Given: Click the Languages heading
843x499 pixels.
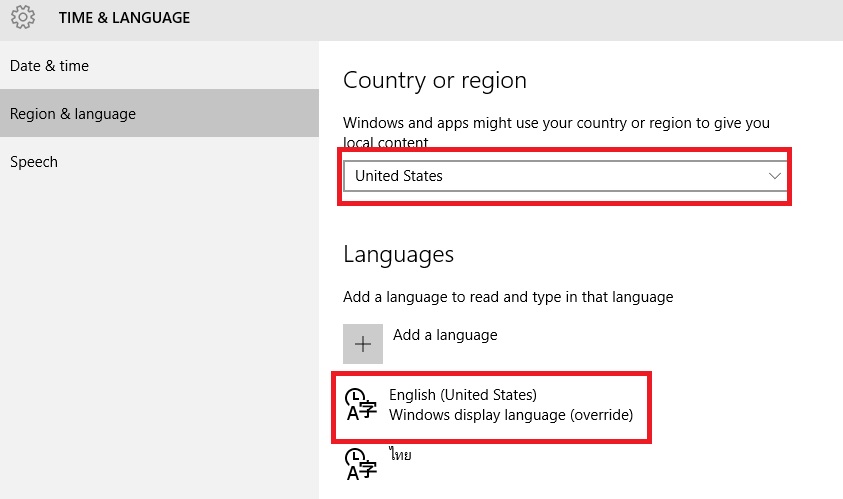Looking at the screenshot, I should (x=398, y=254).
